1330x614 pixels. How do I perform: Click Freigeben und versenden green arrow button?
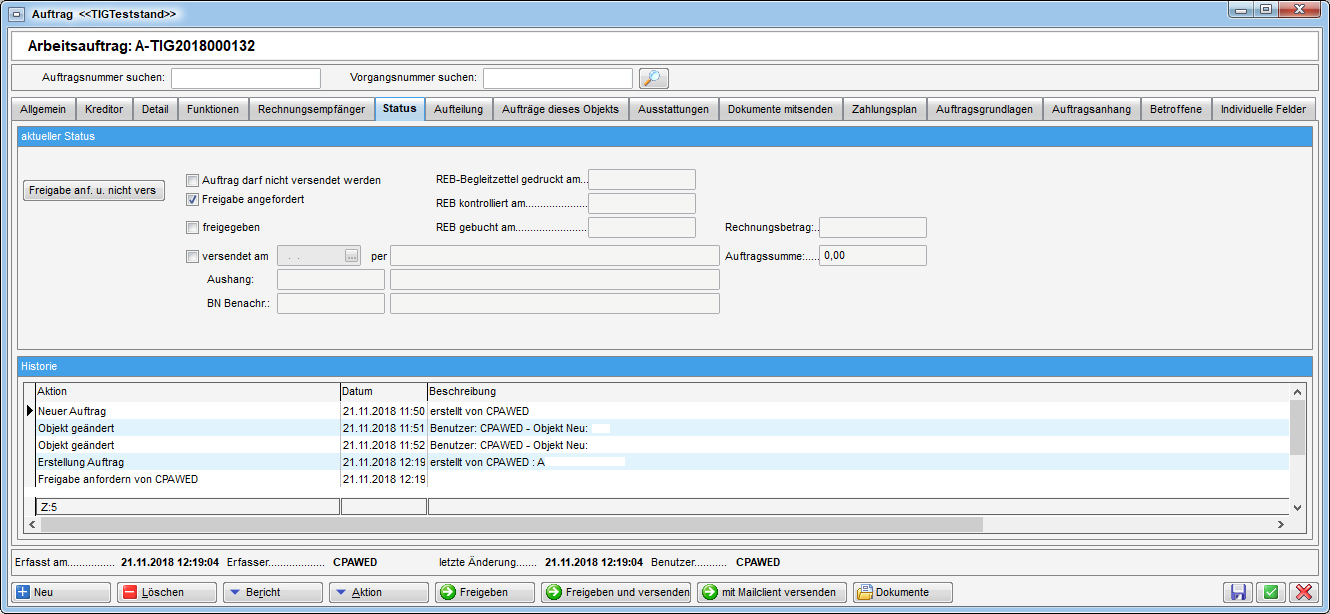(616, 592)
